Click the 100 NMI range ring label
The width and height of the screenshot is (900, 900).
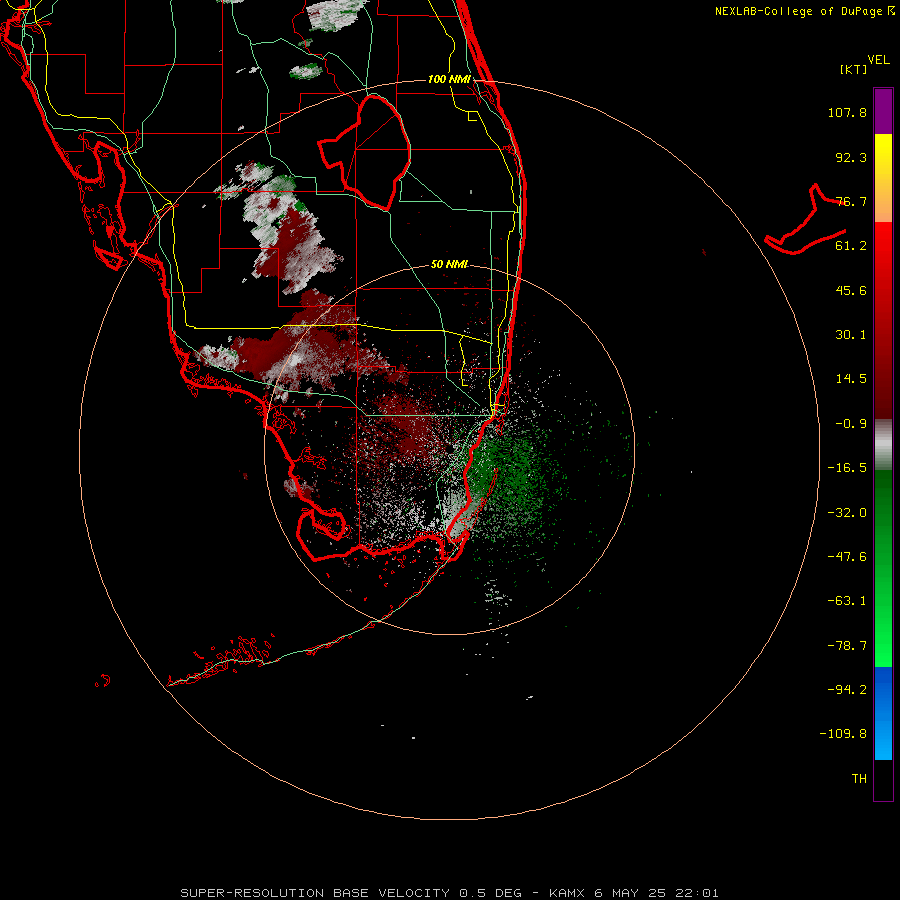tap(449, 79)
